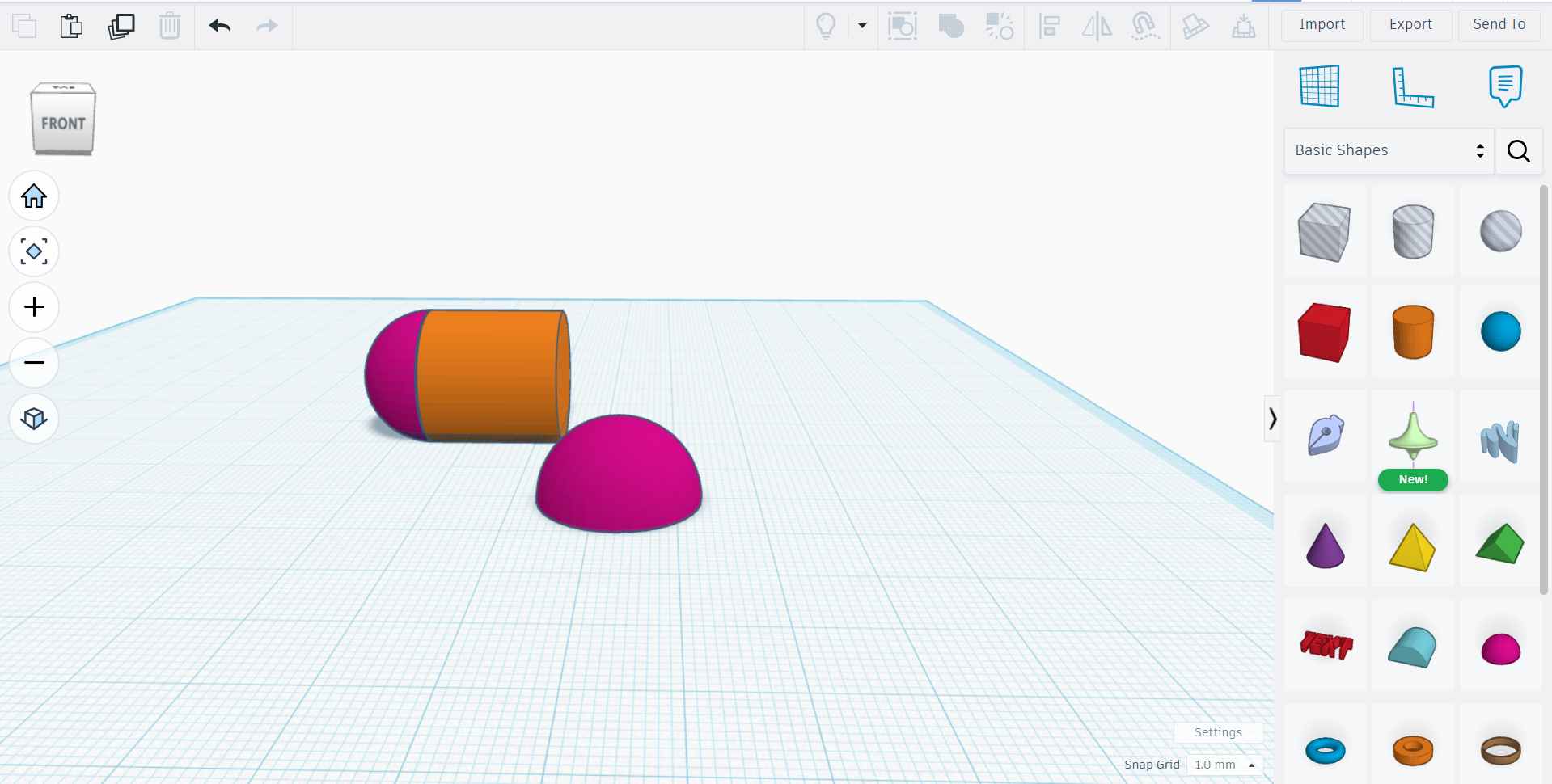This screenshot has height=784, width=1552.
Task: Toggle between perspective and orthographic view
Action: click(x=33, y=419)
